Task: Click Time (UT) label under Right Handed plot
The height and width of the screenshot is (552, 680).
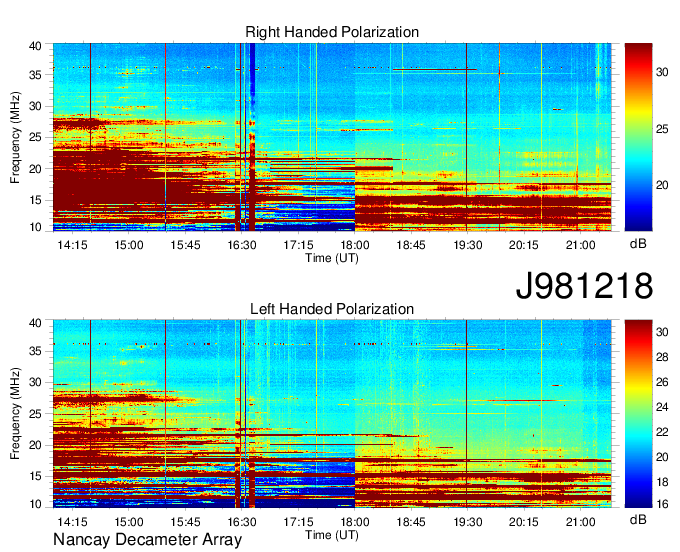Action: 332,258
